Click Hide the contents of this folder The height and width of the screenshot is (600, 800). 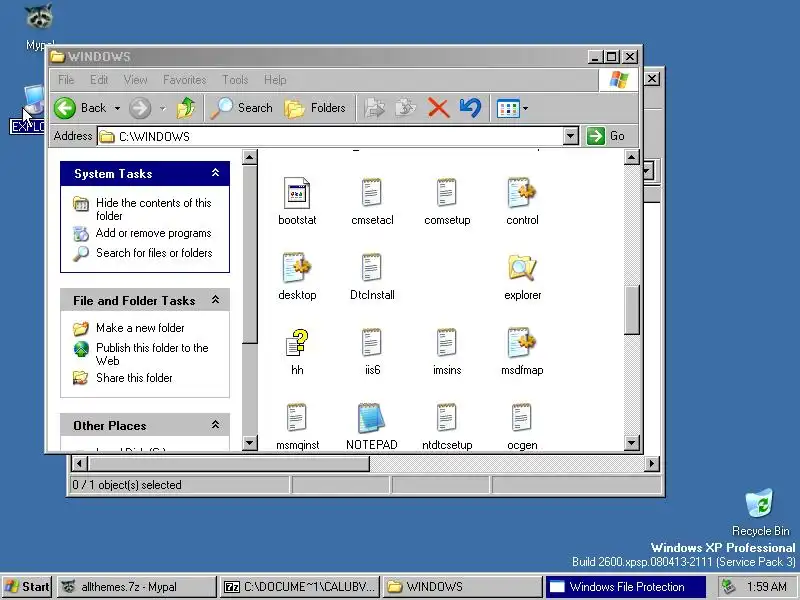[154, 209]
